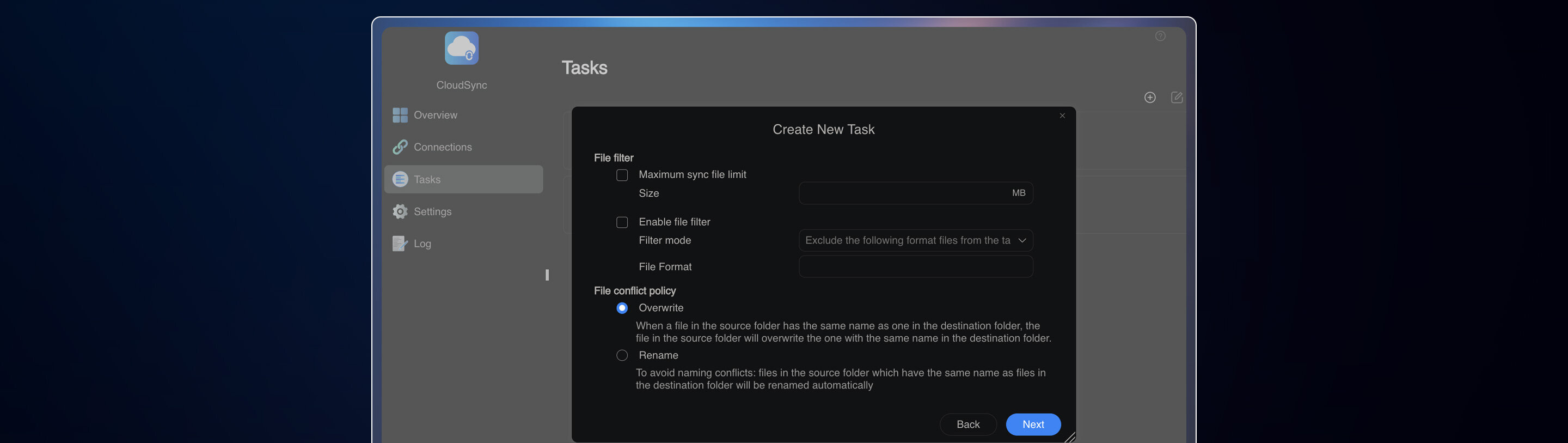
Task: Focus the Size input field
Action: (915, 193)
